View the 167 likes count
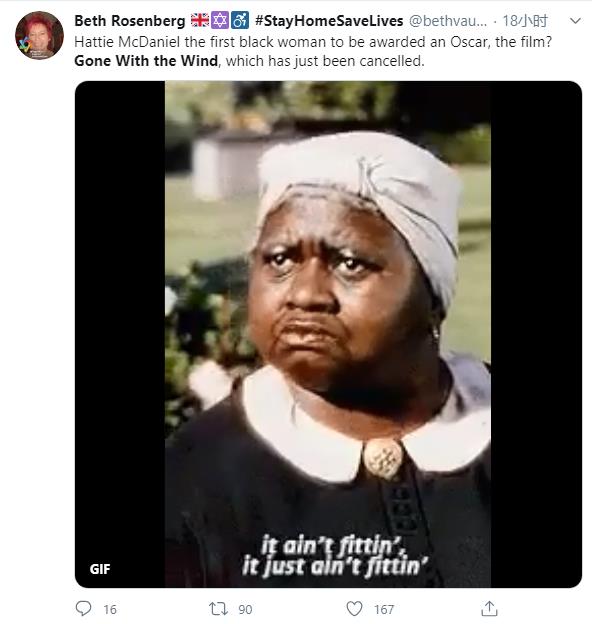 384,609
